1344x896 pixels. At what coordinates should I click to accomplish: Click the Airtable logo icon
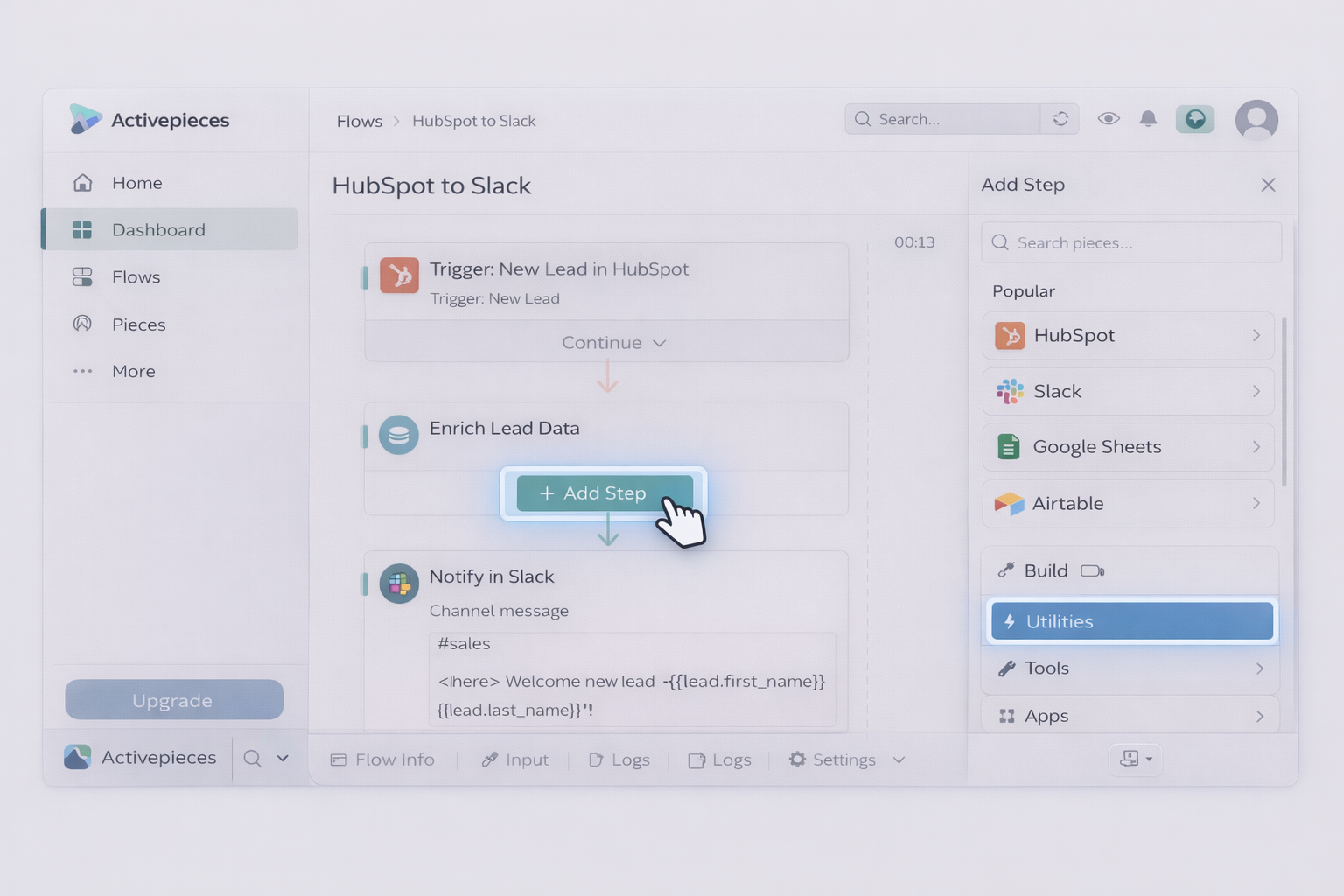click(x=1009, y=503)
